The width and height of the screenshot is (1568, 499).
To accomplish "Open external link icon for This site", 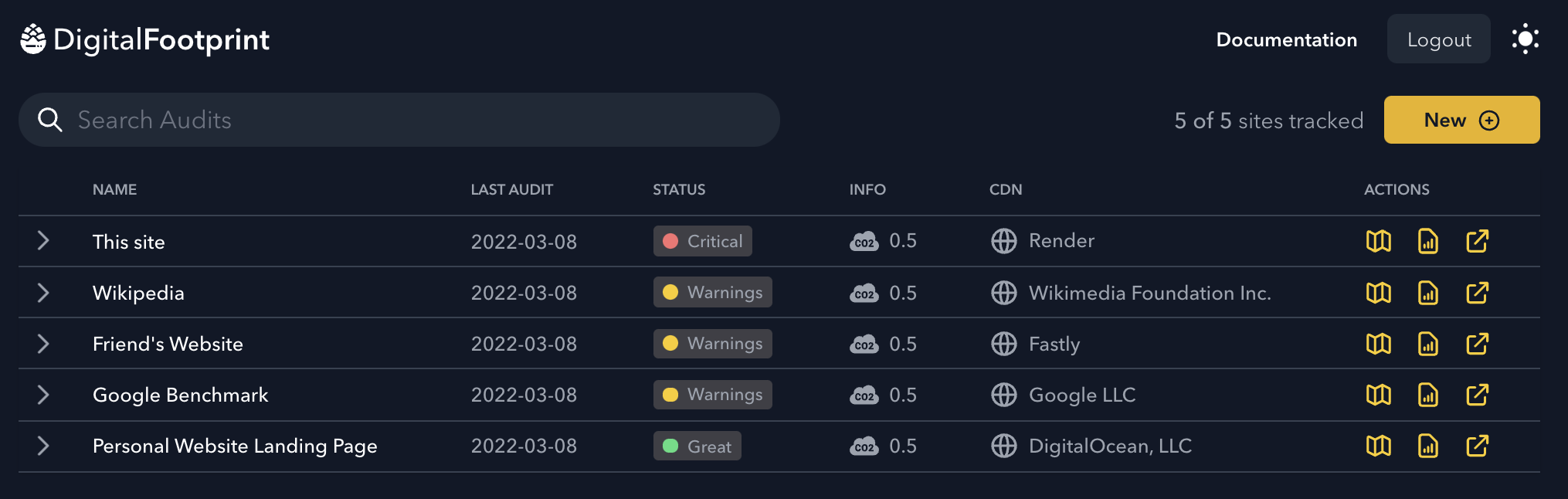I will pos(1477,241).
